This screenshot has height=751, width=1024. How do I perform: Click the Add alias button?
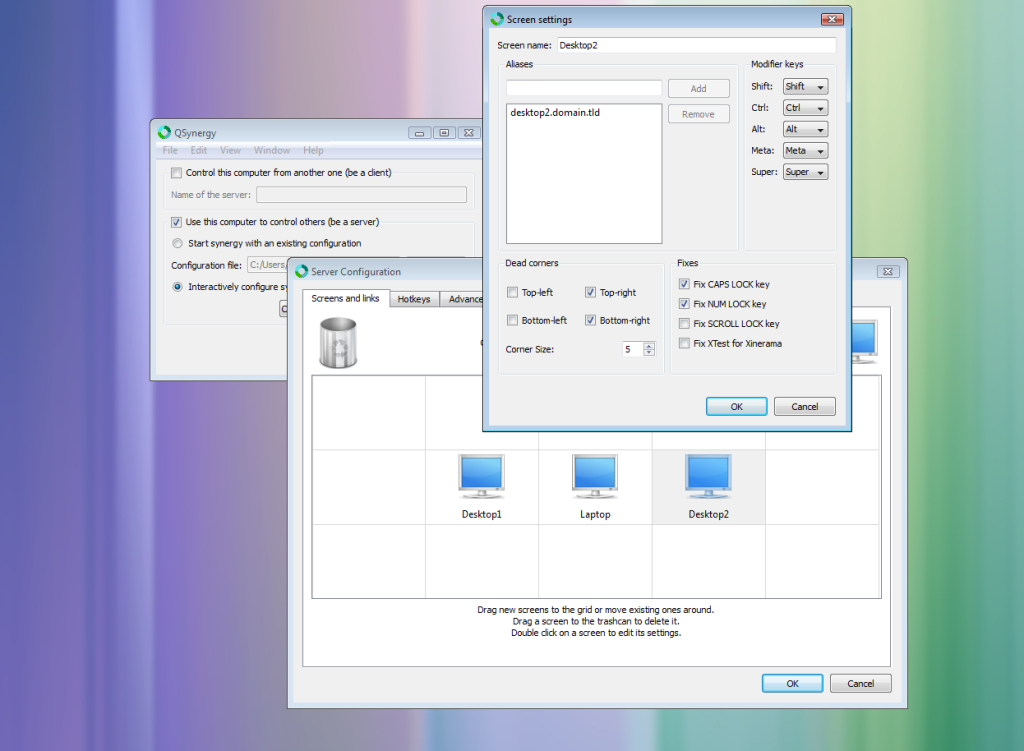698,89
